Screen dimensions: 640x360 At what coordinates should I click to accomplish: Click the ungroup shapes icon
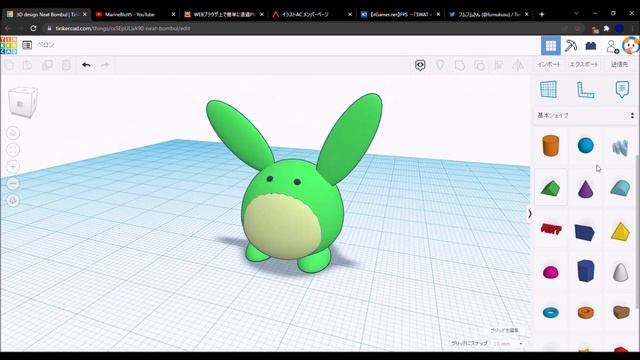[x=479, y=65]
